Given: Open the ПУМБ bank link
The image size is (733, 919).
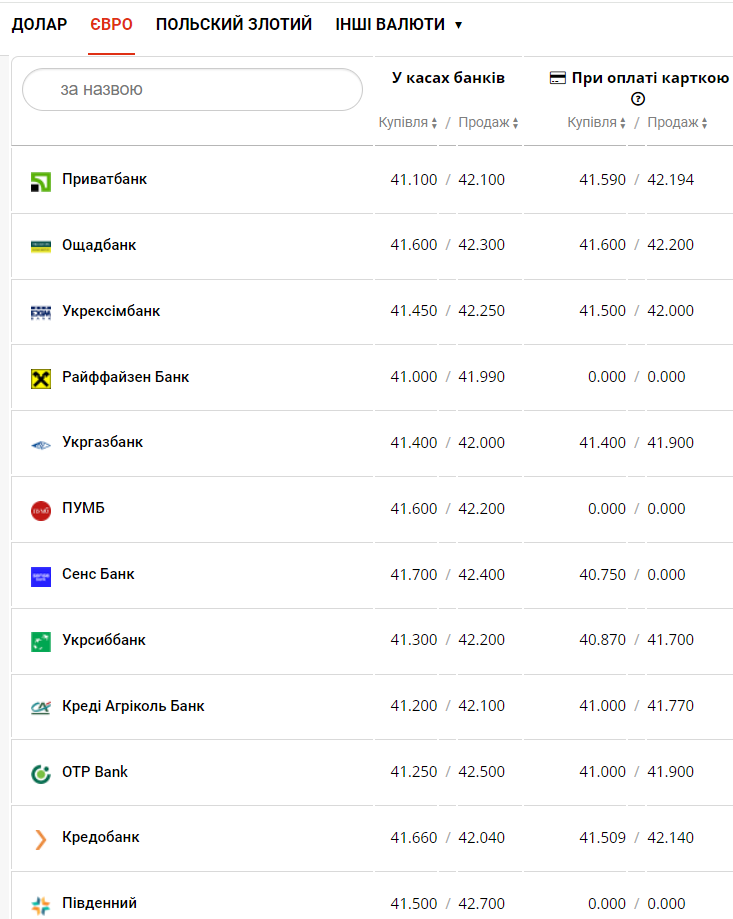Looking at the screenshot, I should click(83, 508).
